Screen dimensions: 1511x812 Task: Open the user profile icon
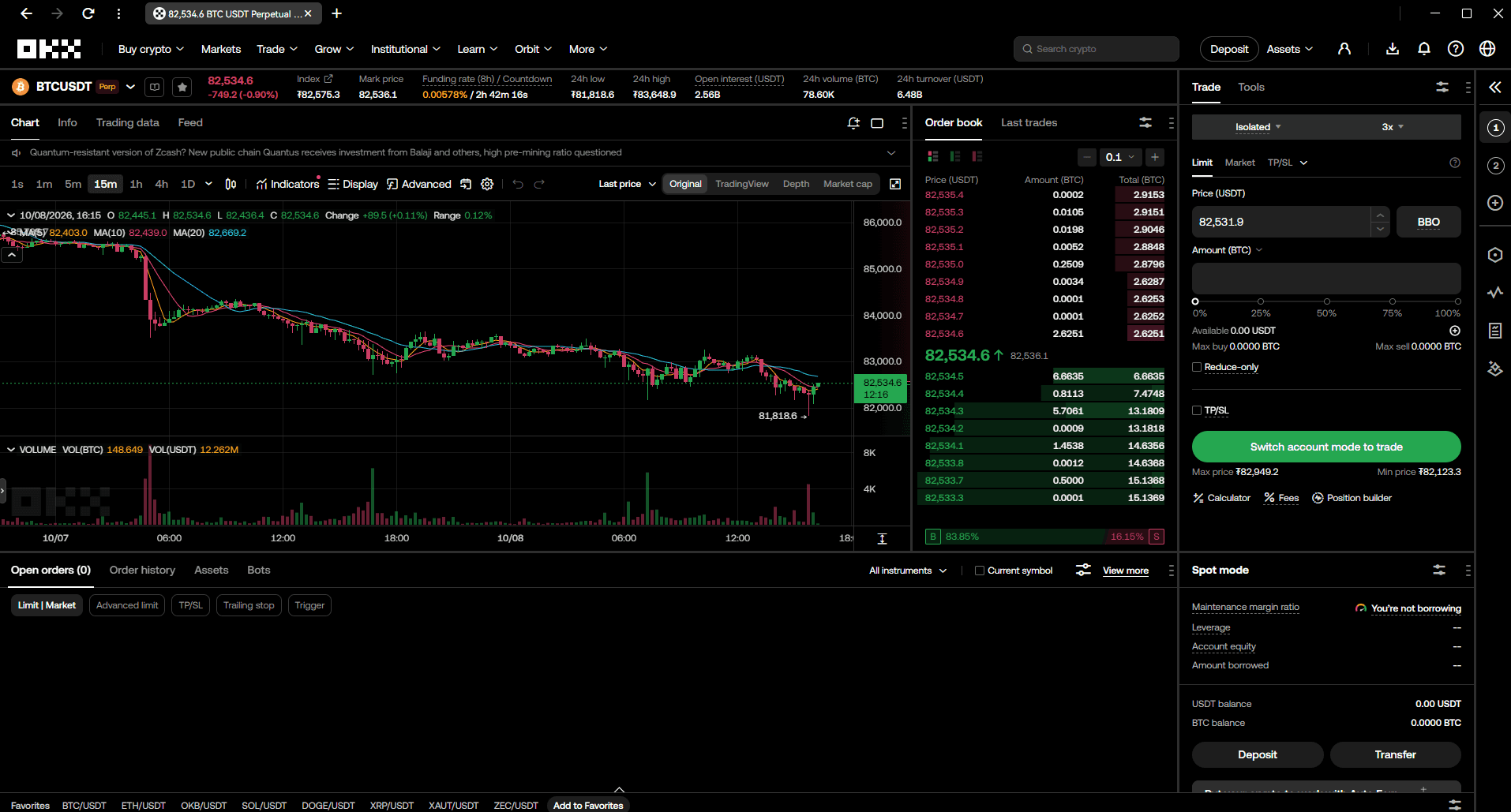click(1344, 49)
